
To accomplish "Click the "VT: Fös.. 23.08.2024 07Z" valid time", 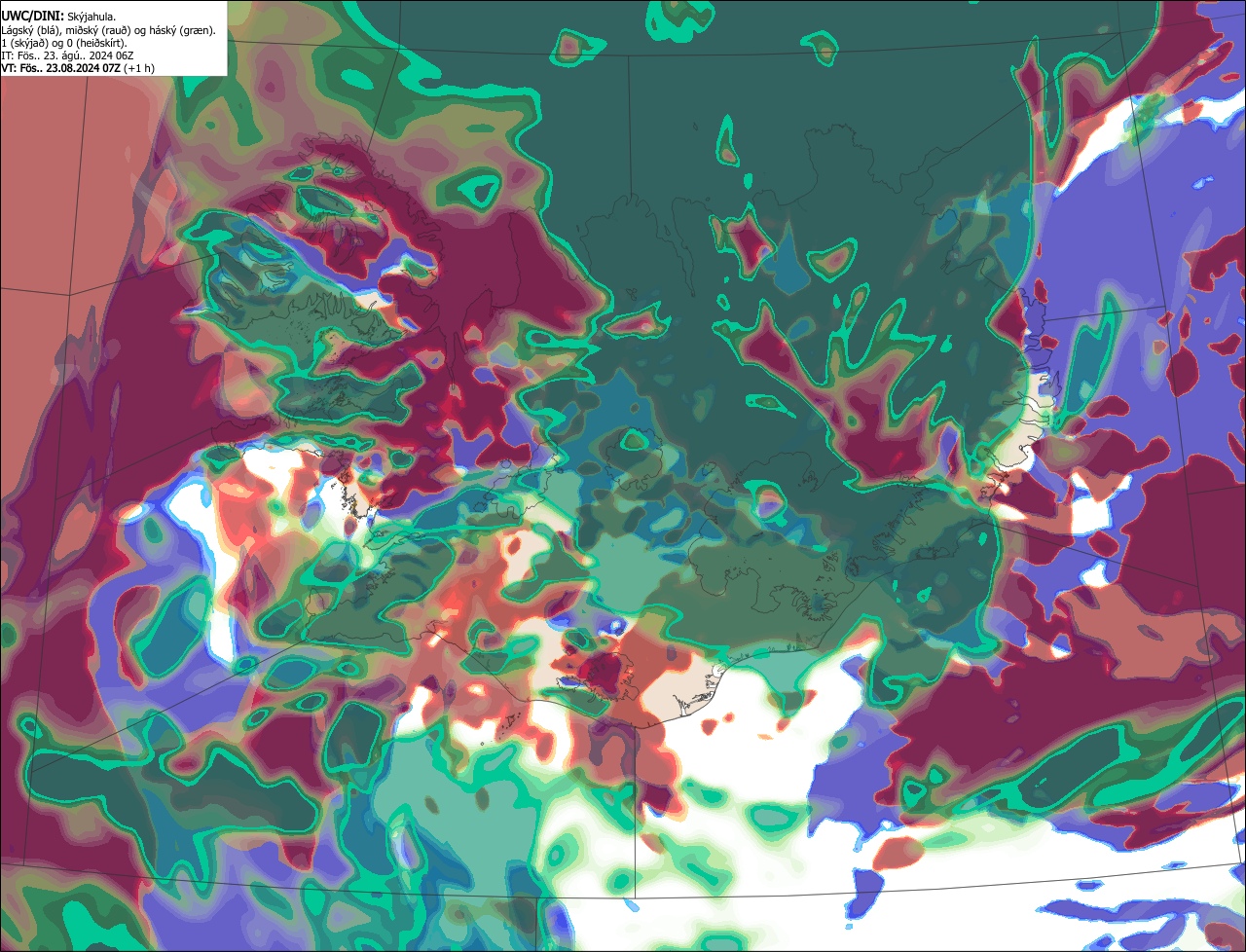I will pos(61,68).
